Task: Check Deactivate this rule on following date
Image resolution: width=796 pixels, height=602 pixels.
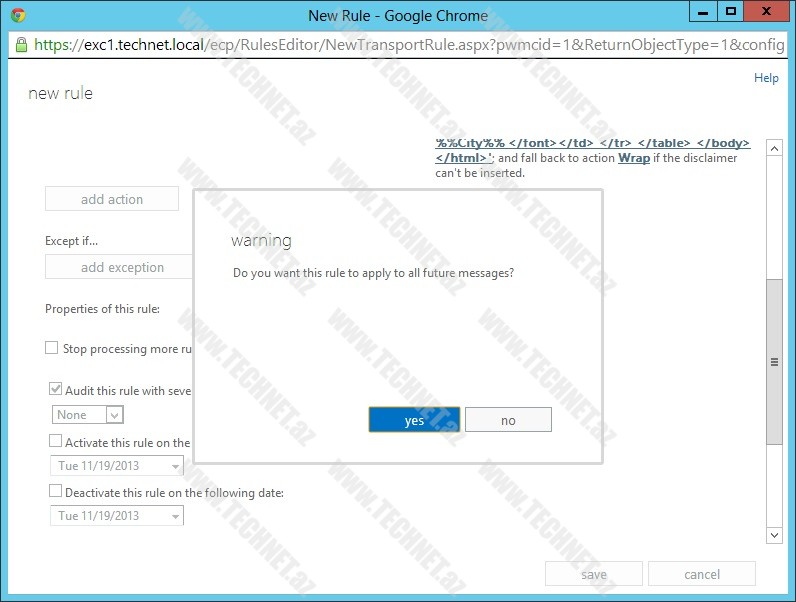Action: tap(56, 492)
